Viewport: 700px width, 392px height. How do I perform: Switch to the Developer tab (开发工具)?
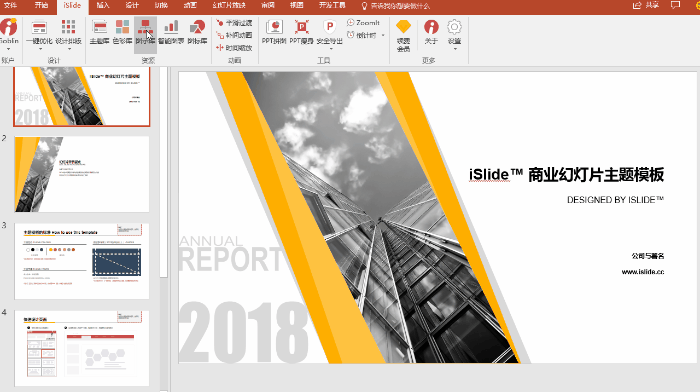click(332, 5)
